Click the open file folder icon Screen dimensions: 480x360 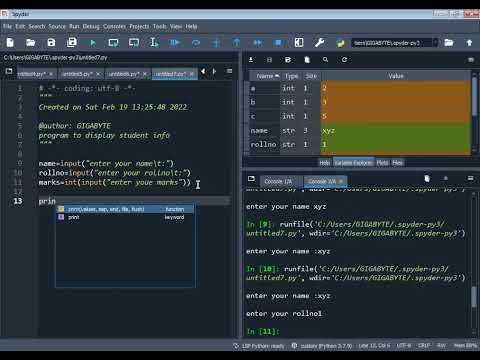pos(31,43)
